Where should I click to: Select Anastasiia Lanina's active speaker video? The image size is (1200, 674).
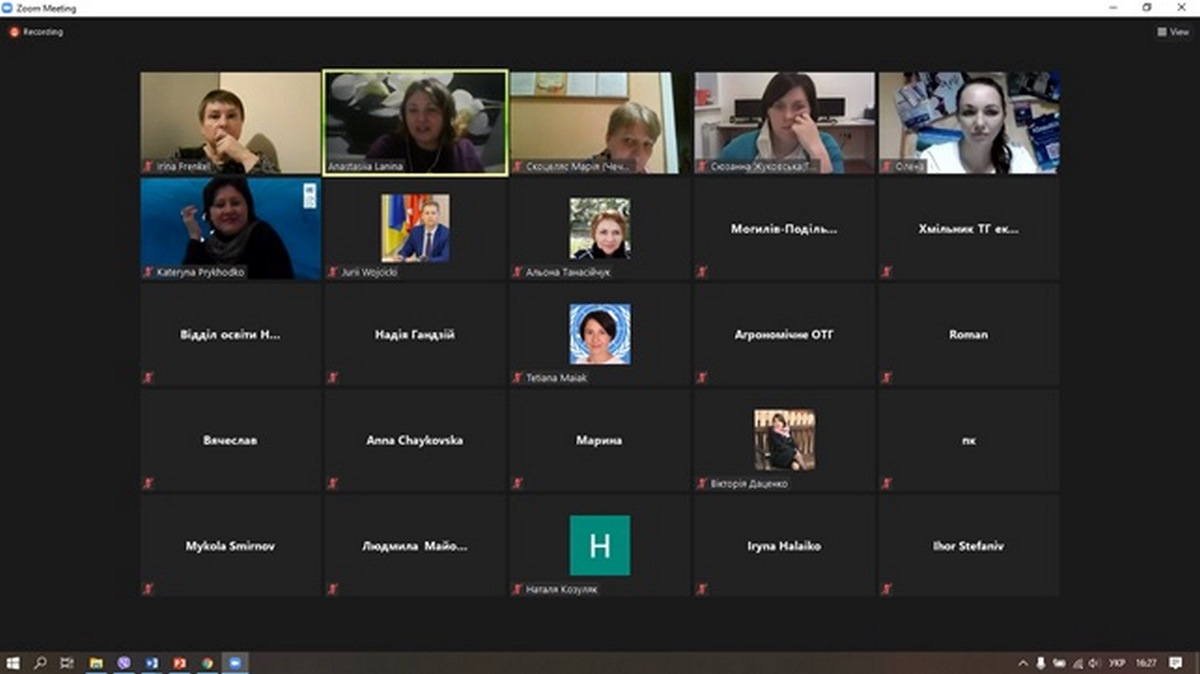coord(415,120)
